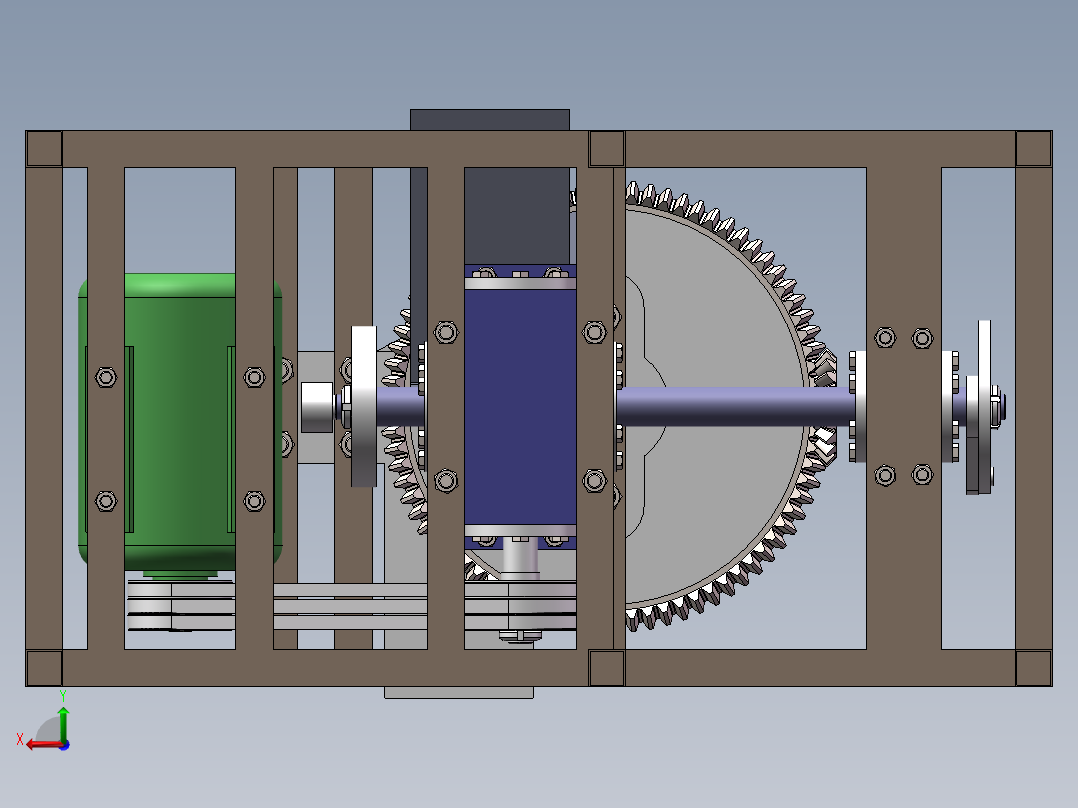Pick the top-center corner block of the frame

click(606, 149)
